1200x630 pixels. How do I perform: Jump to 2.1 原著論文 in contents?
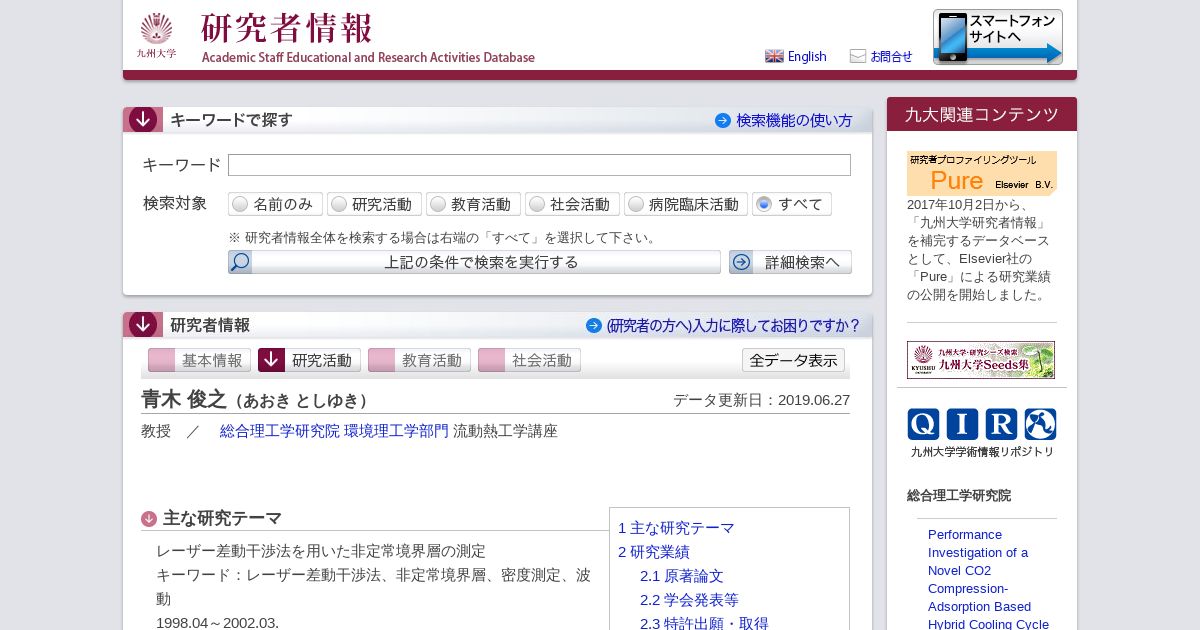pyautogui.click(x=682, y=576)
